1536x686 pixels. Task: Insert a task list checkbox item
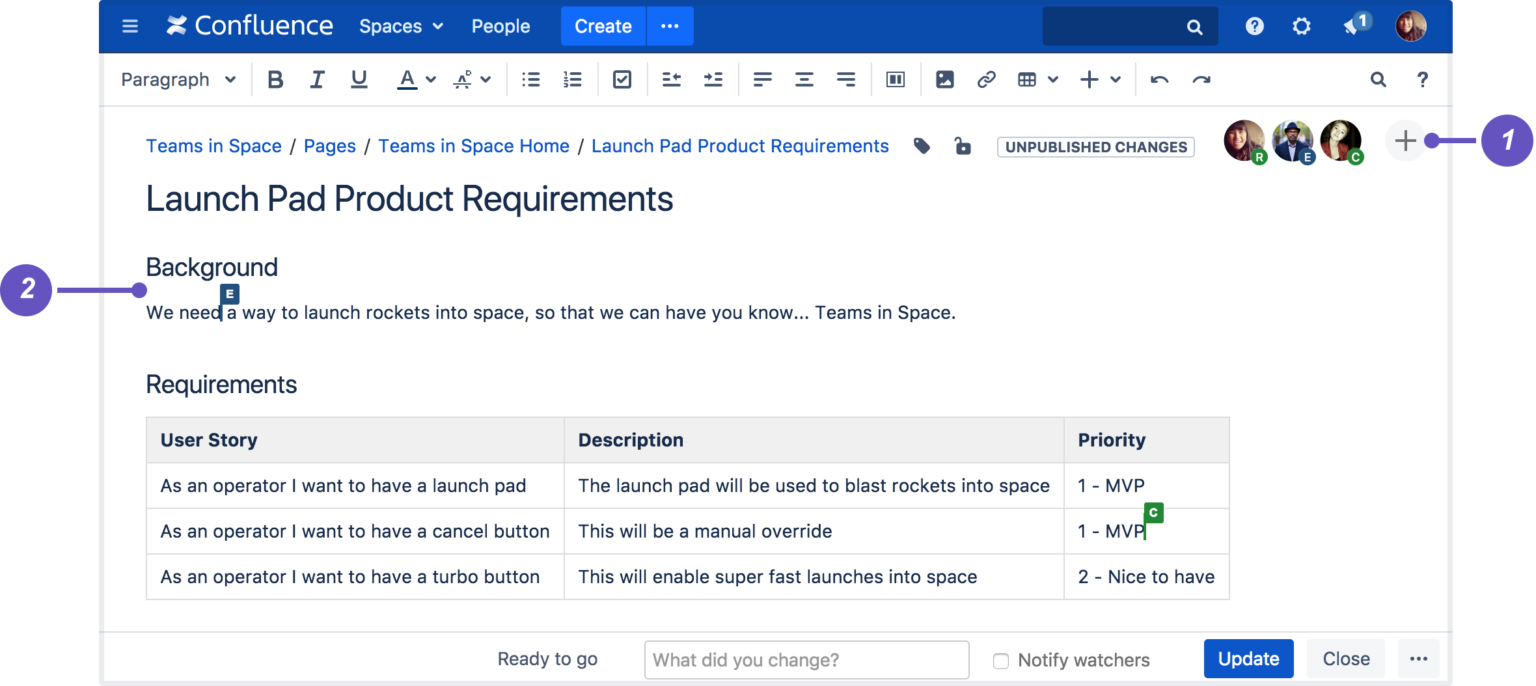[x=622, y=79]
